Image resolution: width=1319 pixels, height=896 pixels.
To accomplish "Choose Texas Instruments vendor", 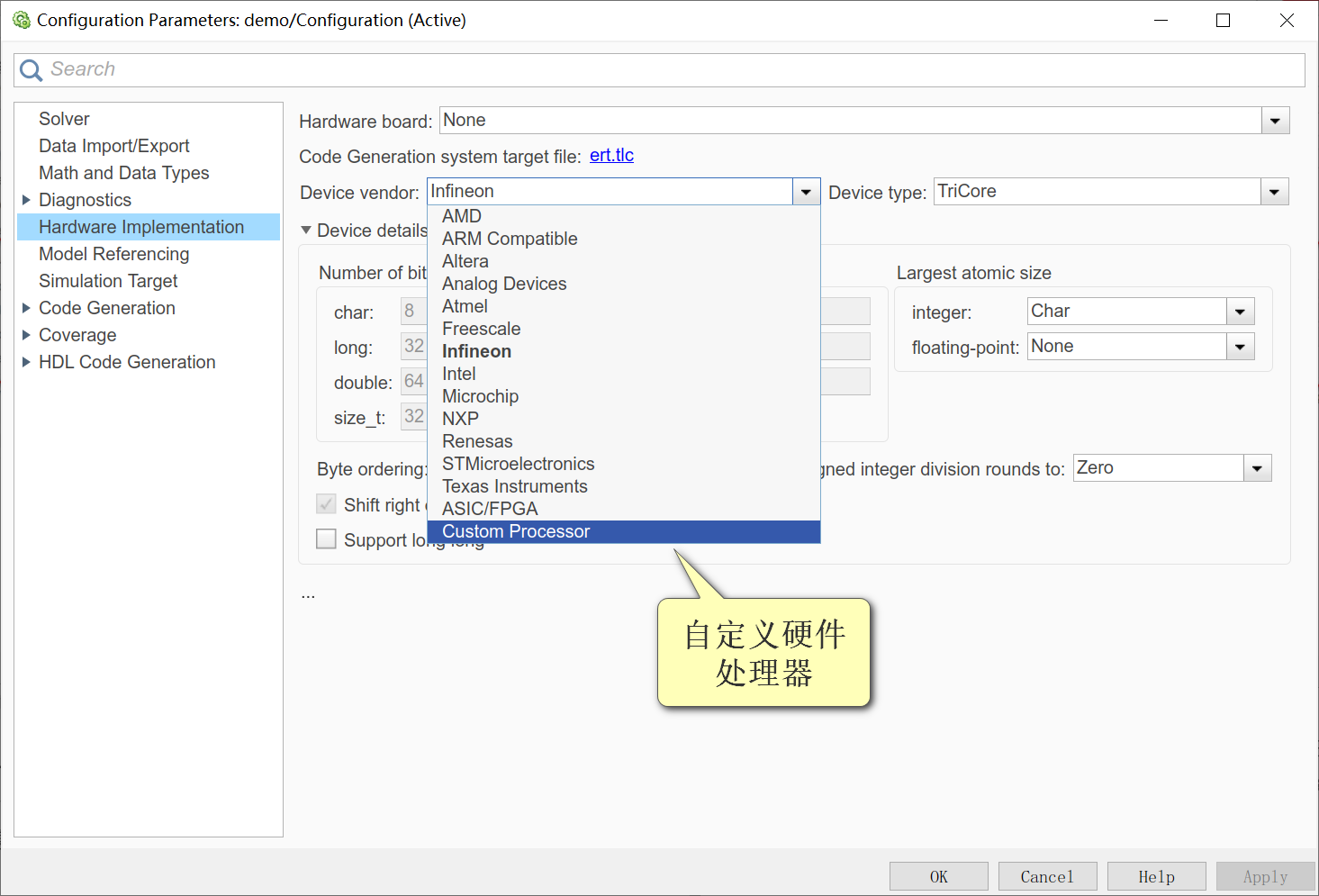I will (624, 486).
